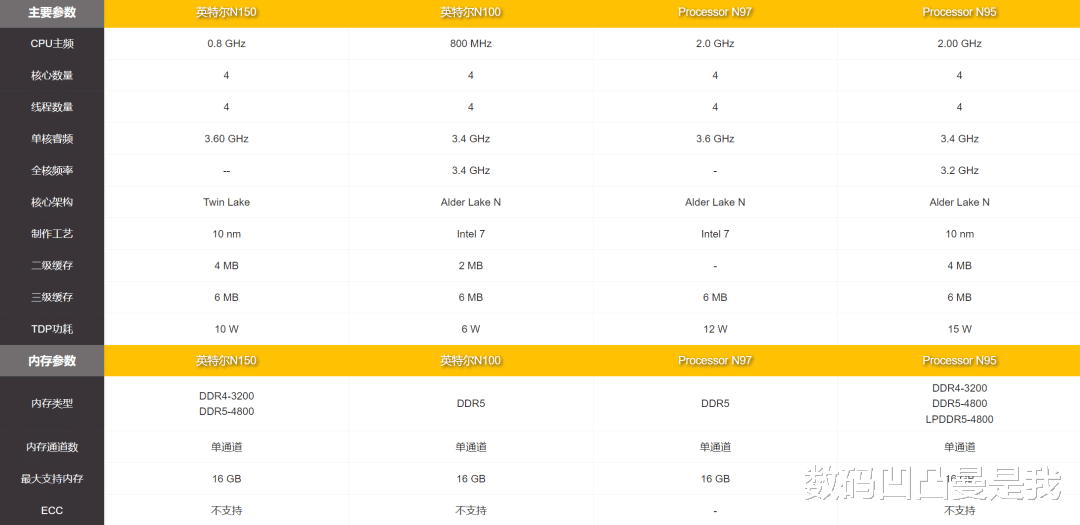1080x525 pixels.
Task: Click the 3.2 GHz all-core frequency cell
Action: (959, 170)
